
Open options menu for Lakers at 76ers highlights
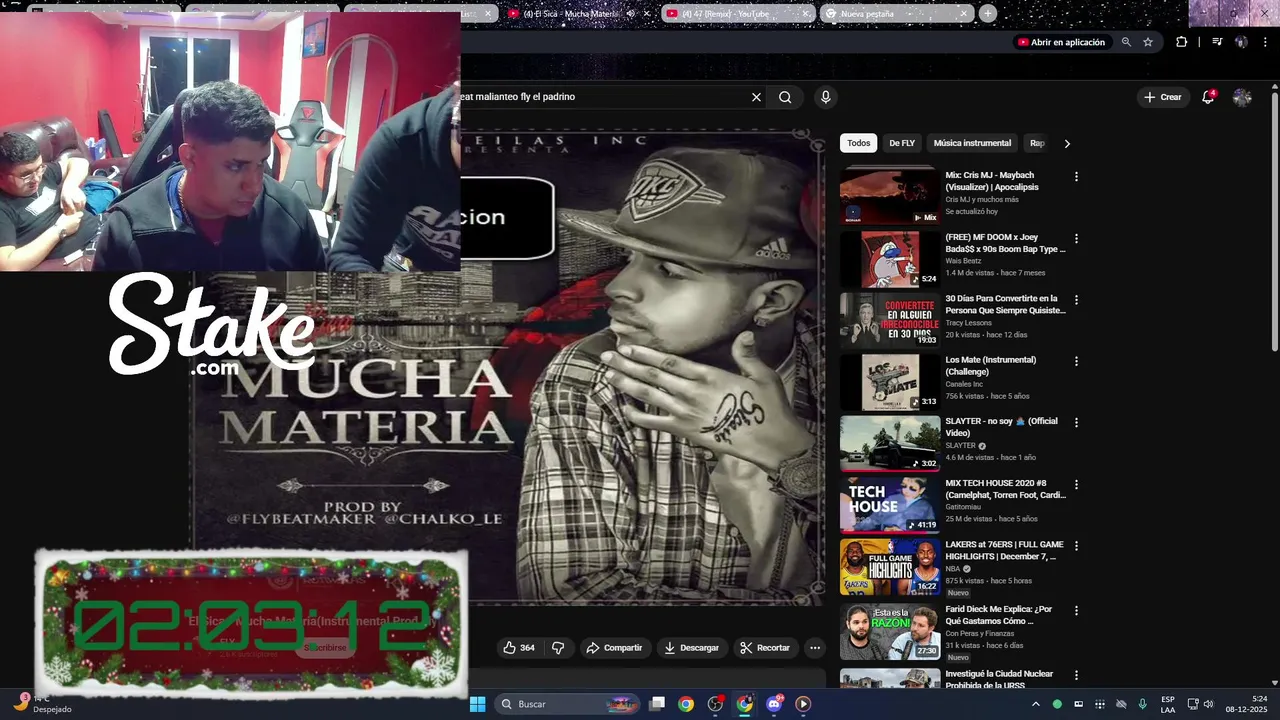(1076, 546)
